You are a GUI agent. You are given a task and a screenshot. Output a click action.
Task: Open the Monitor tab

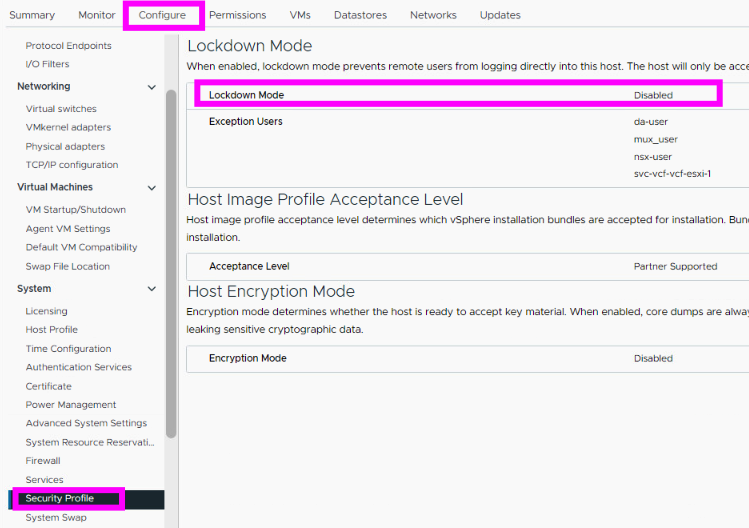click(x=97, y=15)
